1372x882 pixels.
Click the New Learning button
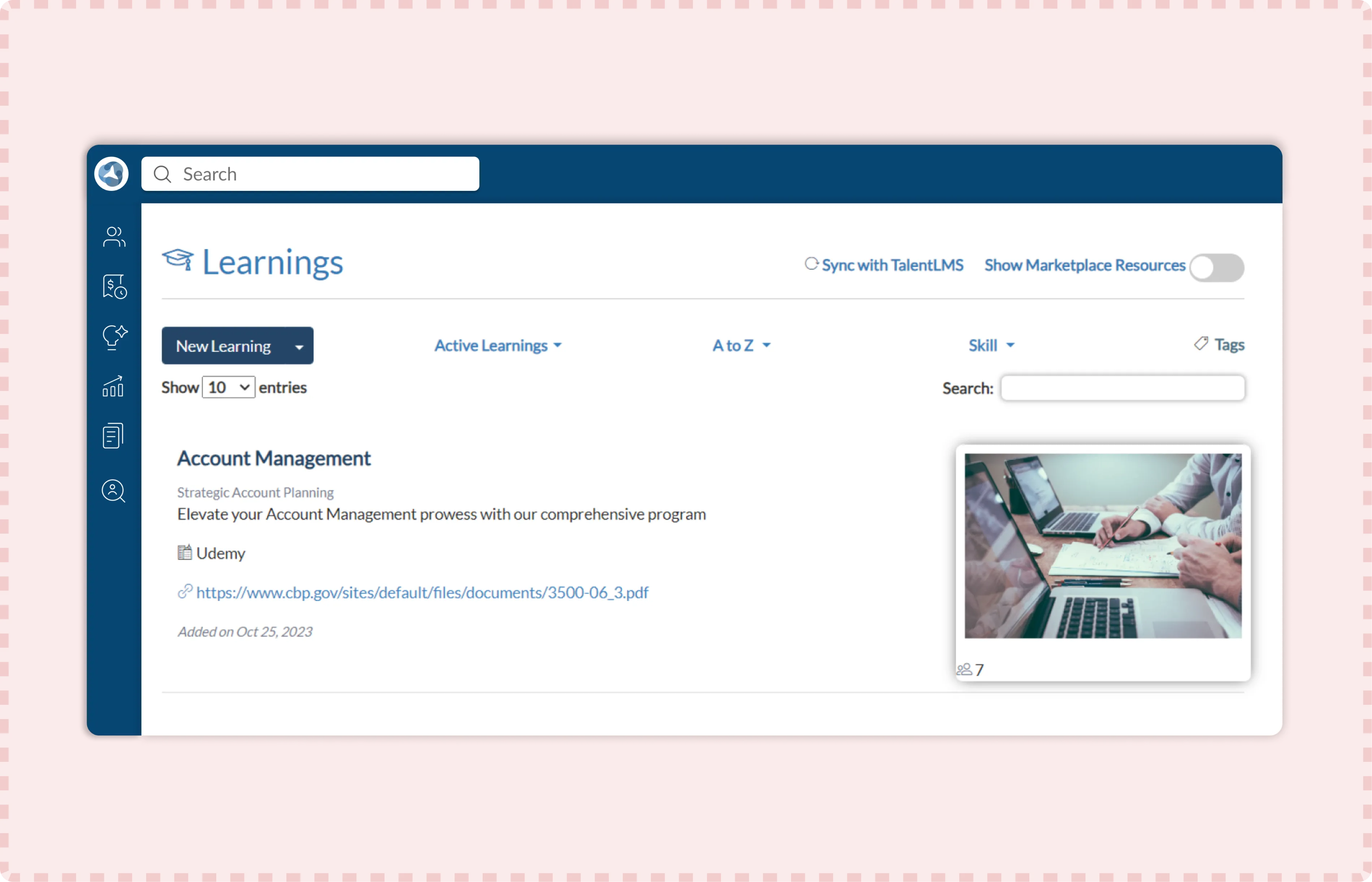223,346
